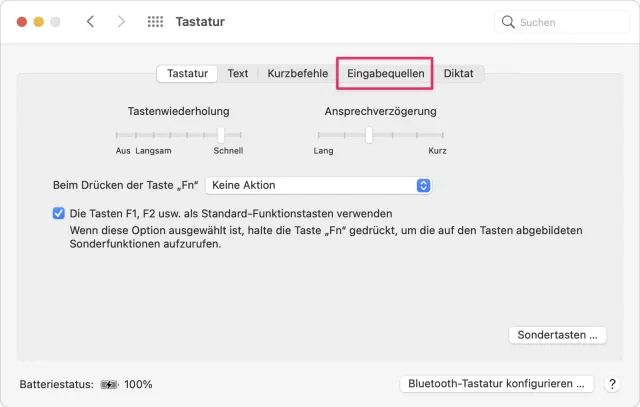
Task: Click the search magnifier icon
Action: coord(508,21)
